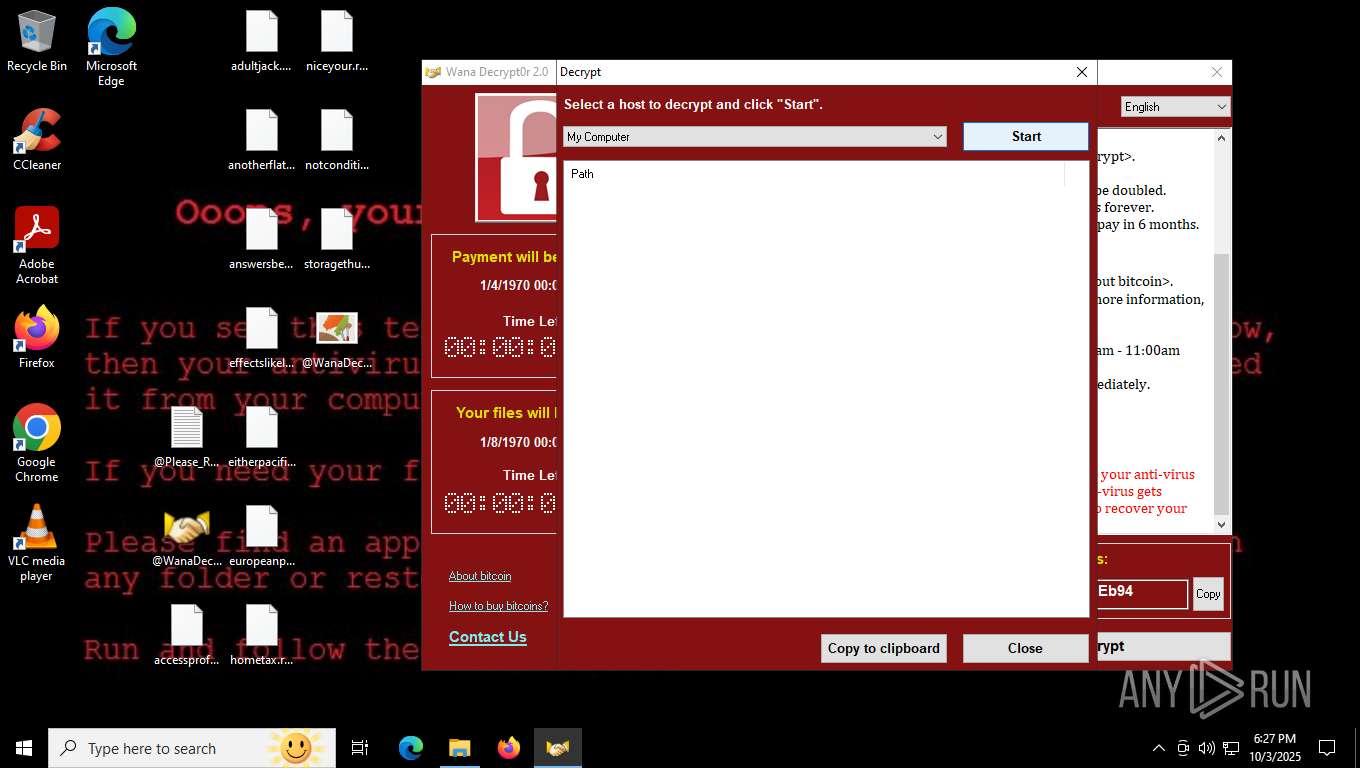
Task: Switch to the Wana Decrypt0r taskbar item
Action: point(558,748)
